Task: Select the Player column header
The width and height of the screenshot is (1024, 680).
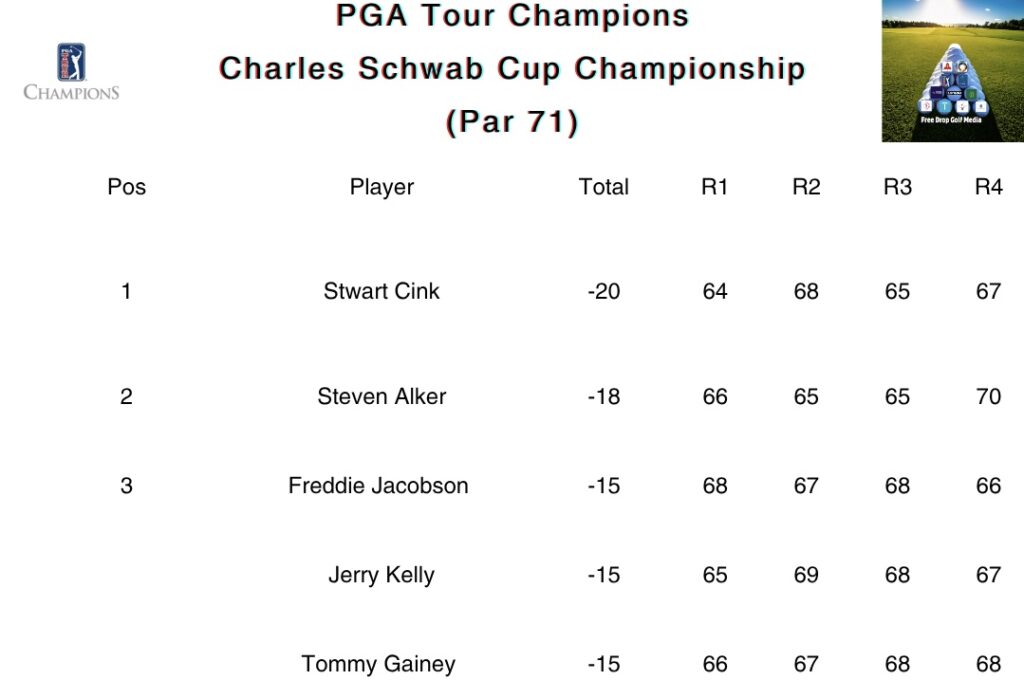Action: (381, 187)
